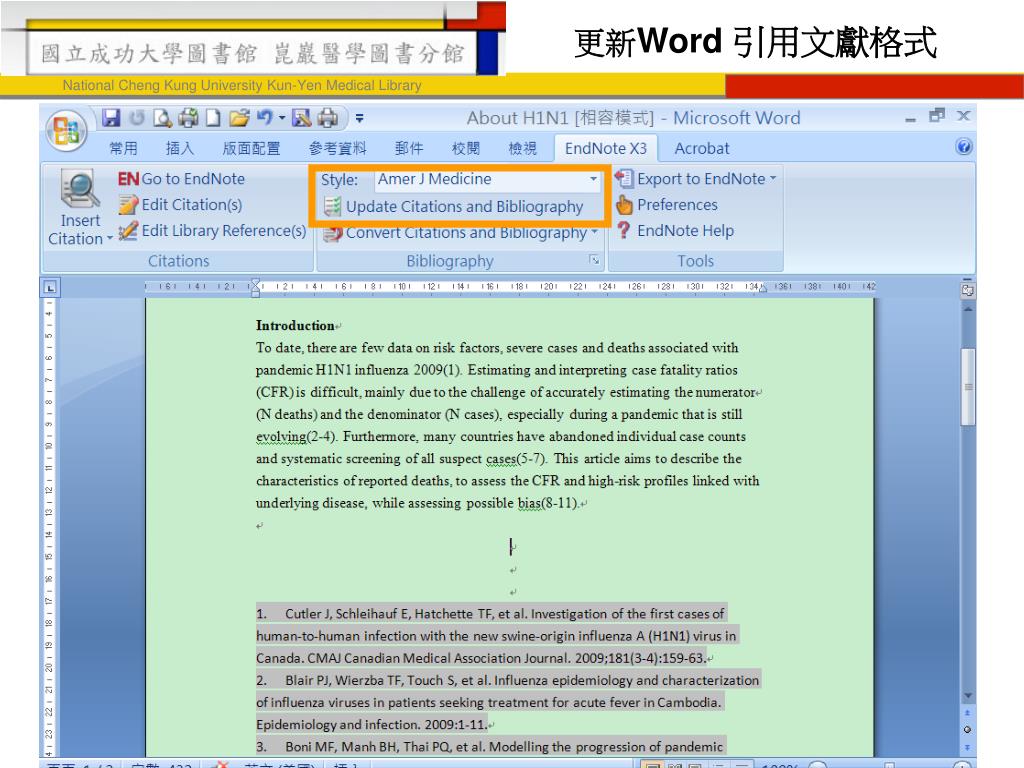The width and height of the screenshot is (1024, 768).
Task: Create a new blank document icon
Action: click(x=213, y=118)
